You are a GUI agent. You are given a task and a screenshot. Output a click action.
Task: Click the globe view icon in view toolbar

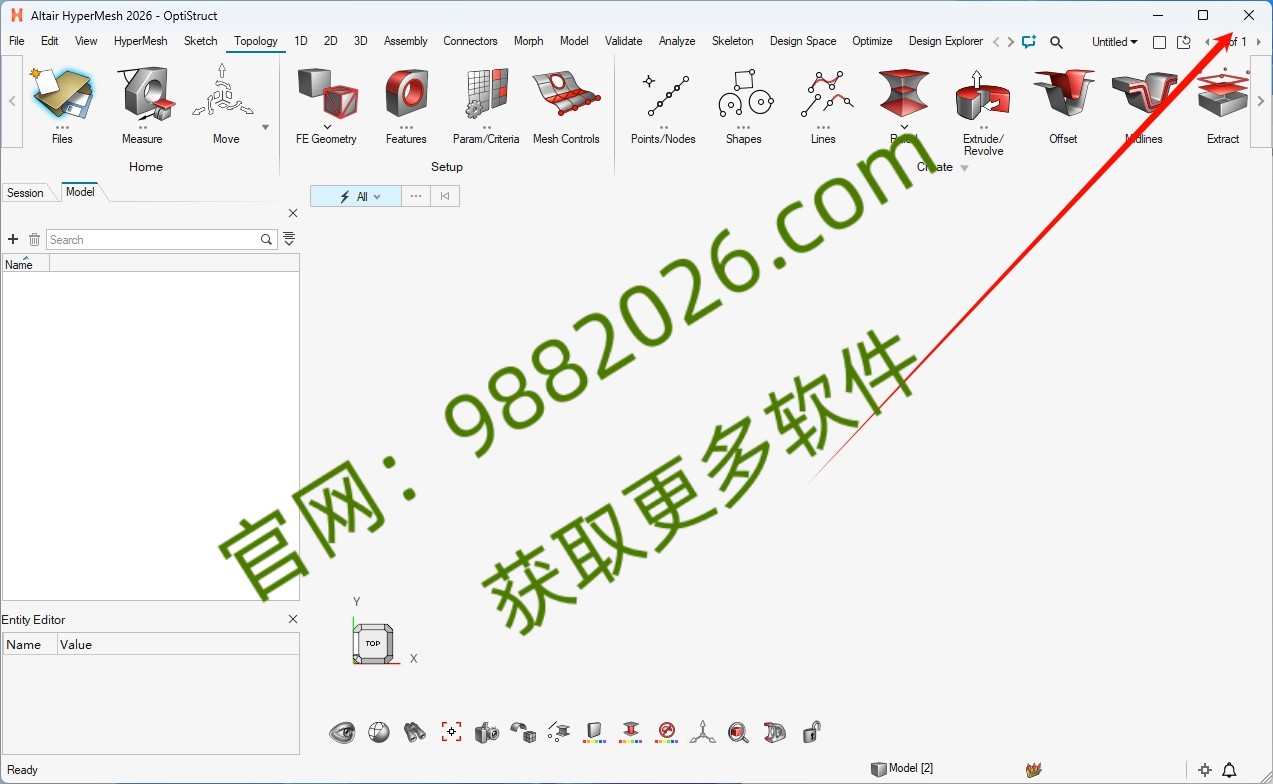click(x=378, y=732)
